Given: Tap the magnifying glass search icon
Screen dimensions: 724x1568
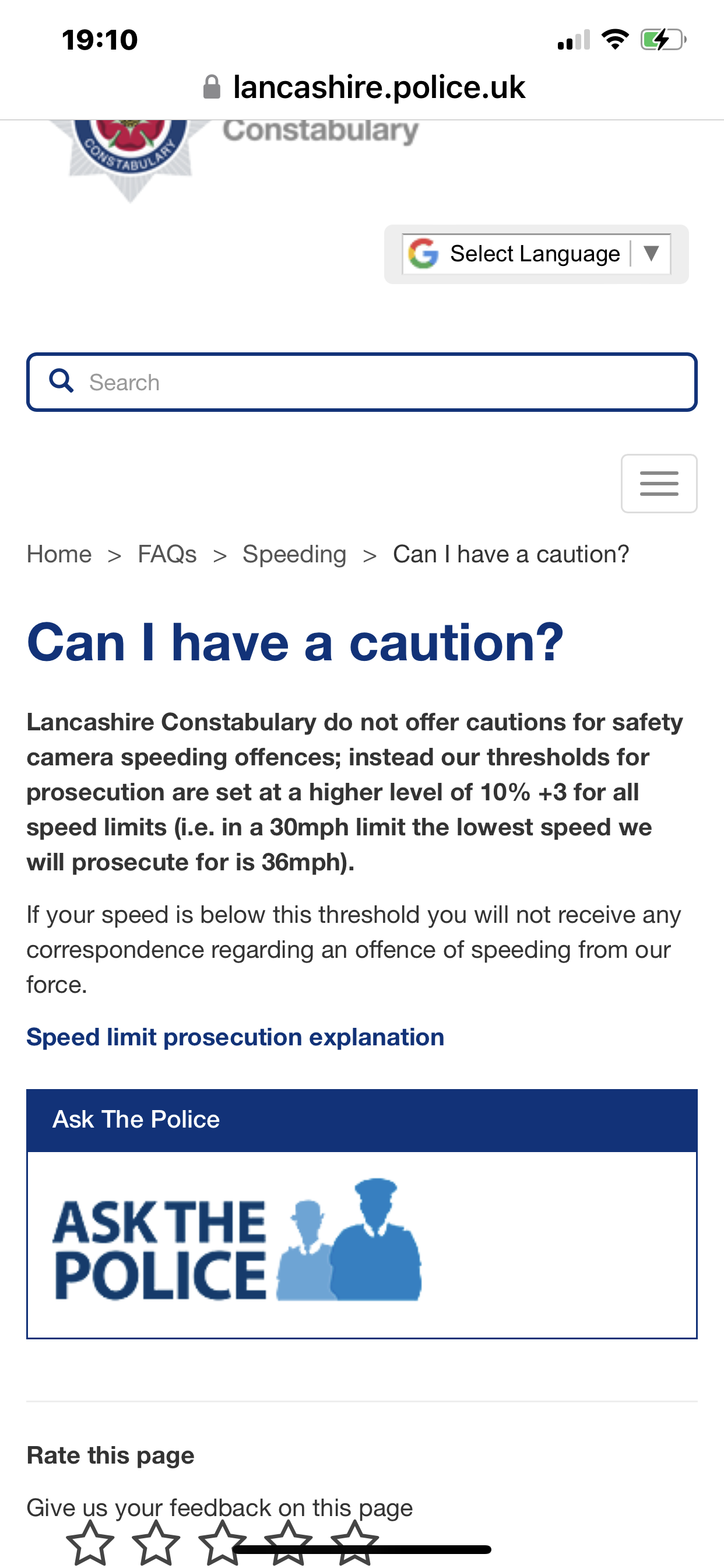Looking at the screenshot, I should pyautogui.click(x=61, y=381).
